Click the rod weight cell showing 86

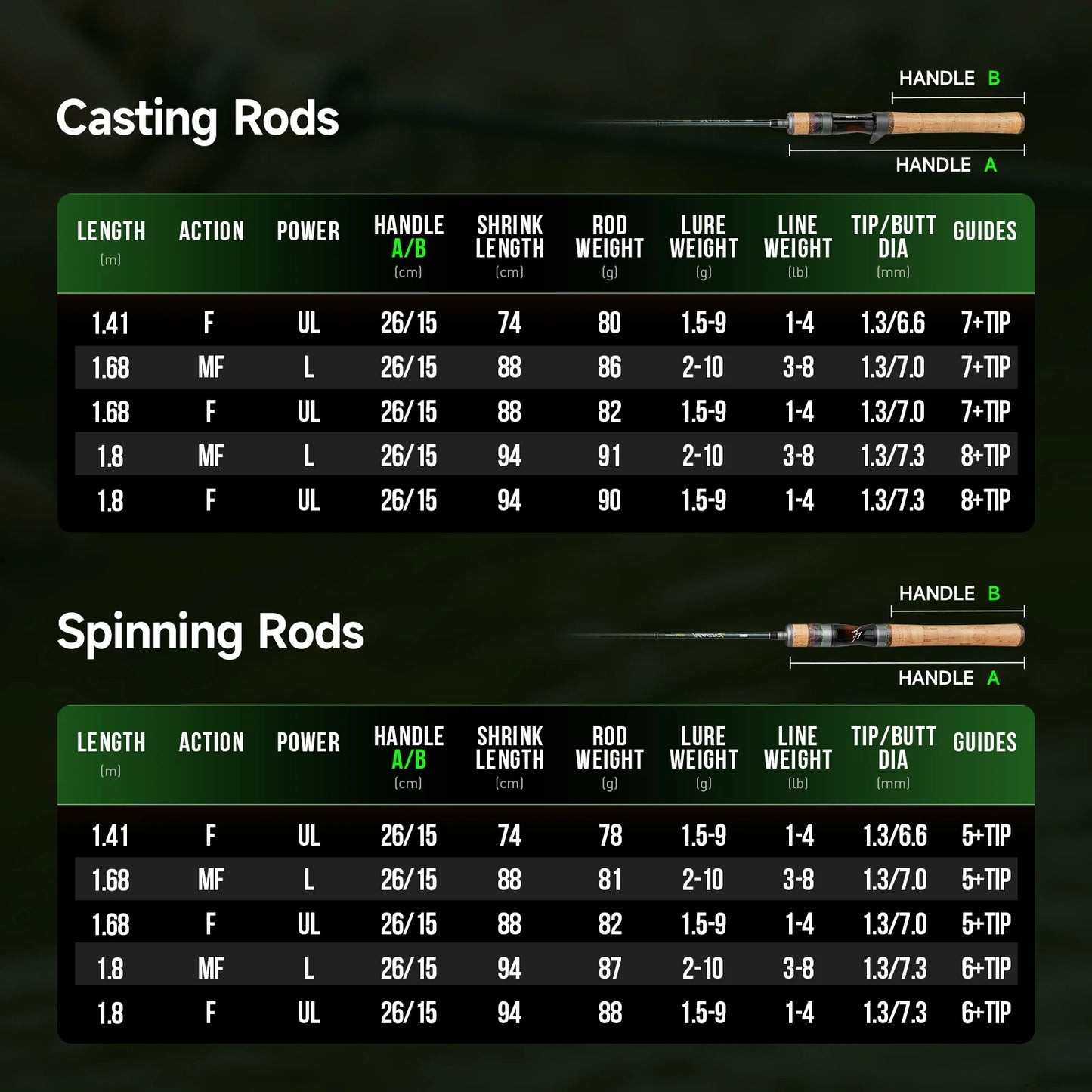[609, 367]
